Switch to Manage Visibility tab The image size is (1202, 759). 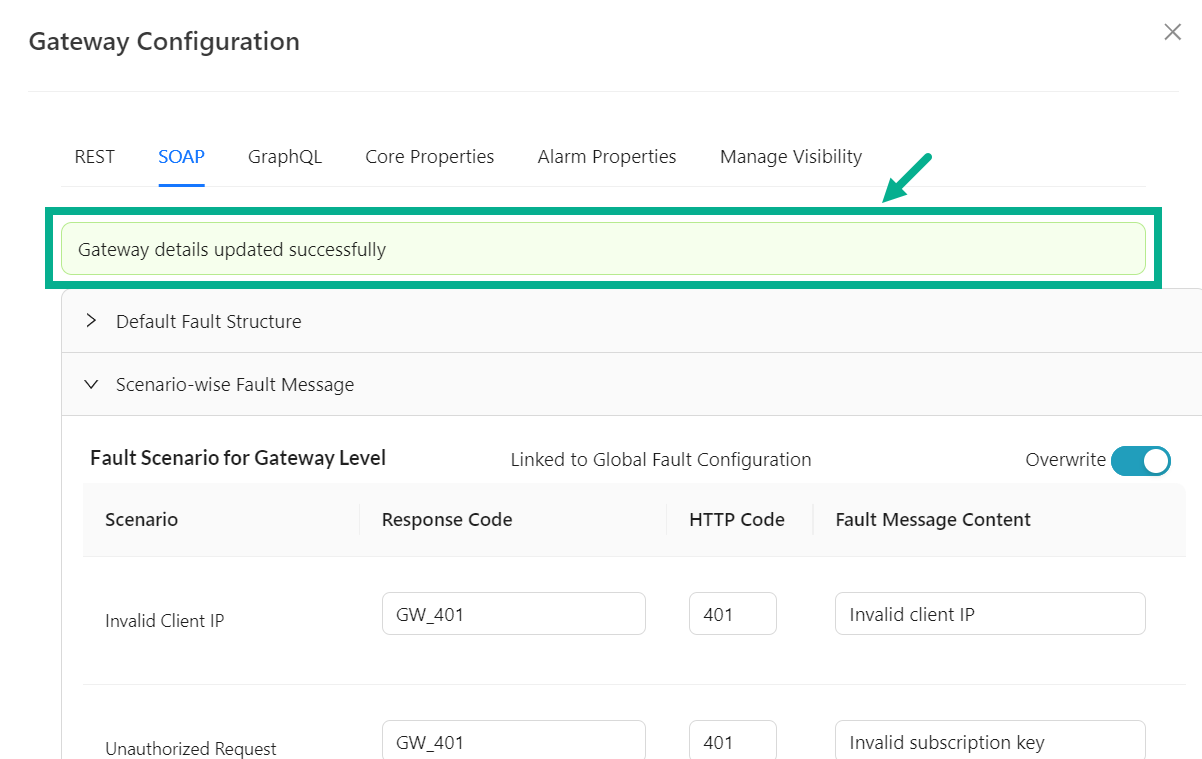[790, 157]
